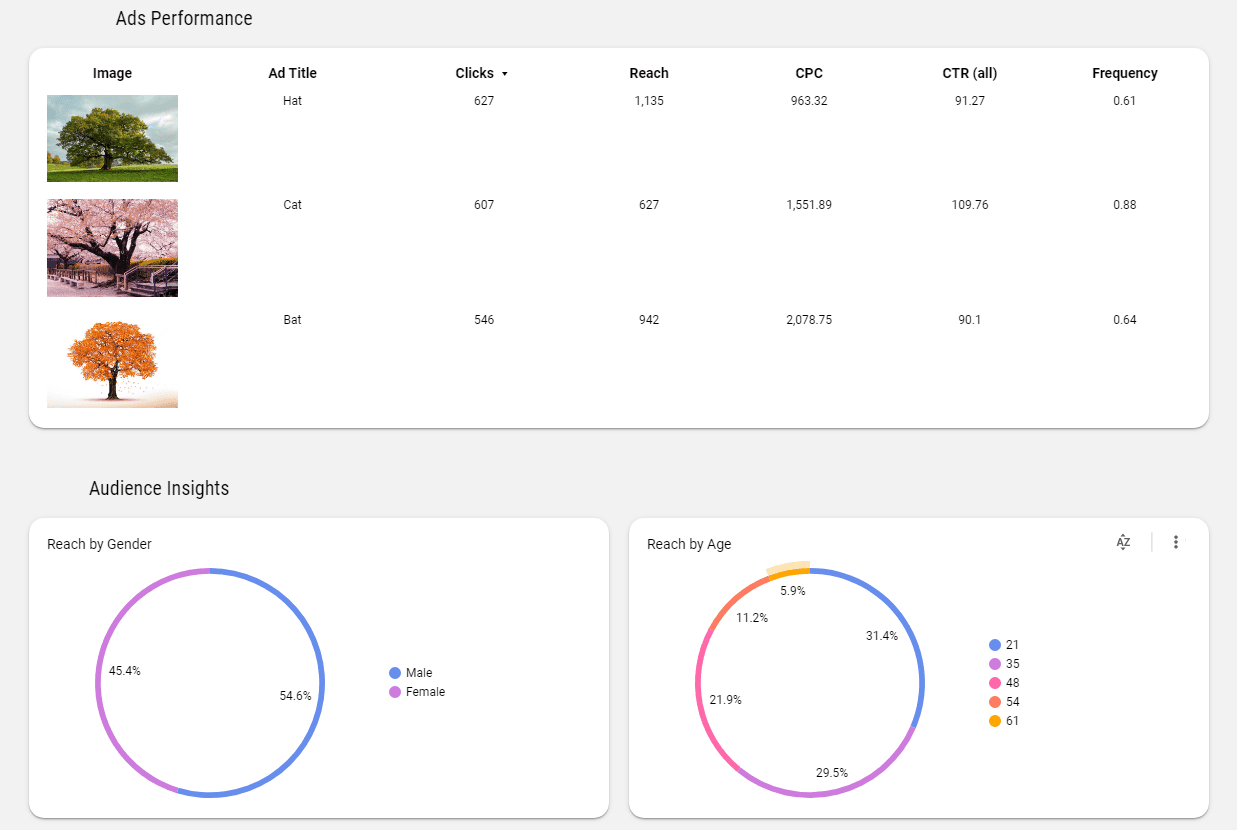Click the Cat ad title cell
Screen dimensions: 1237x830
click(x=292, y=205)
